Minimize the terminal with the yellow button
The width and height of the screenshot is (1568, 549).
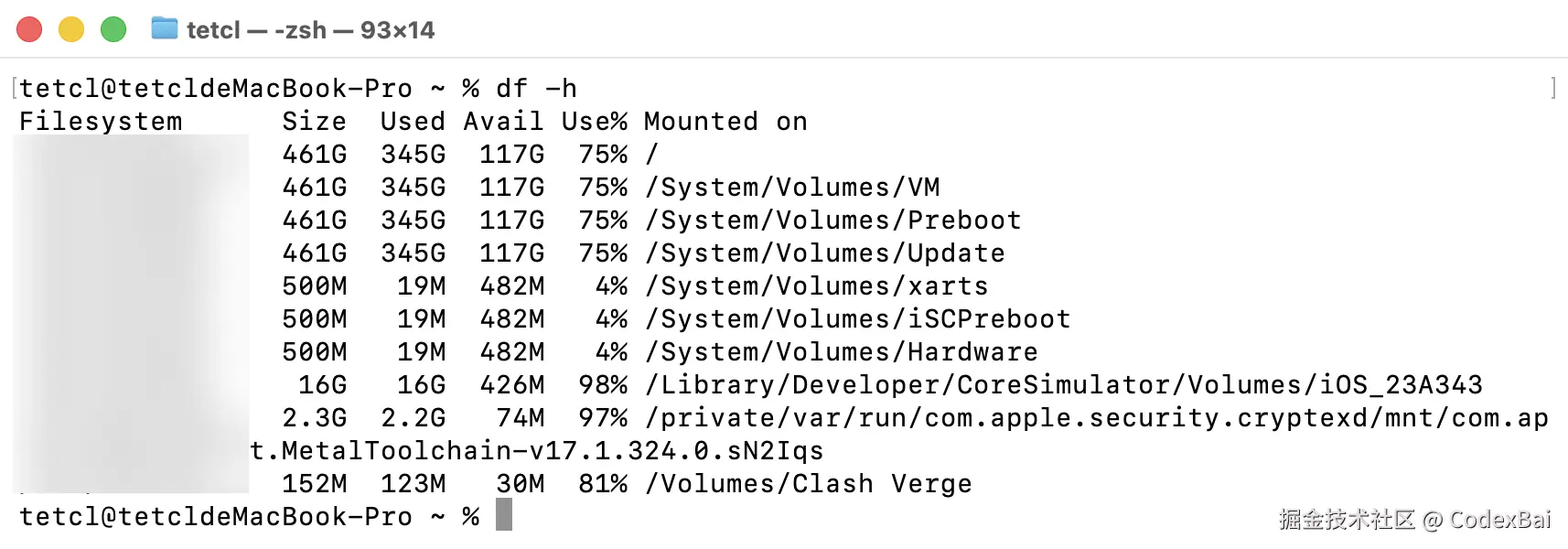[71, 30]
